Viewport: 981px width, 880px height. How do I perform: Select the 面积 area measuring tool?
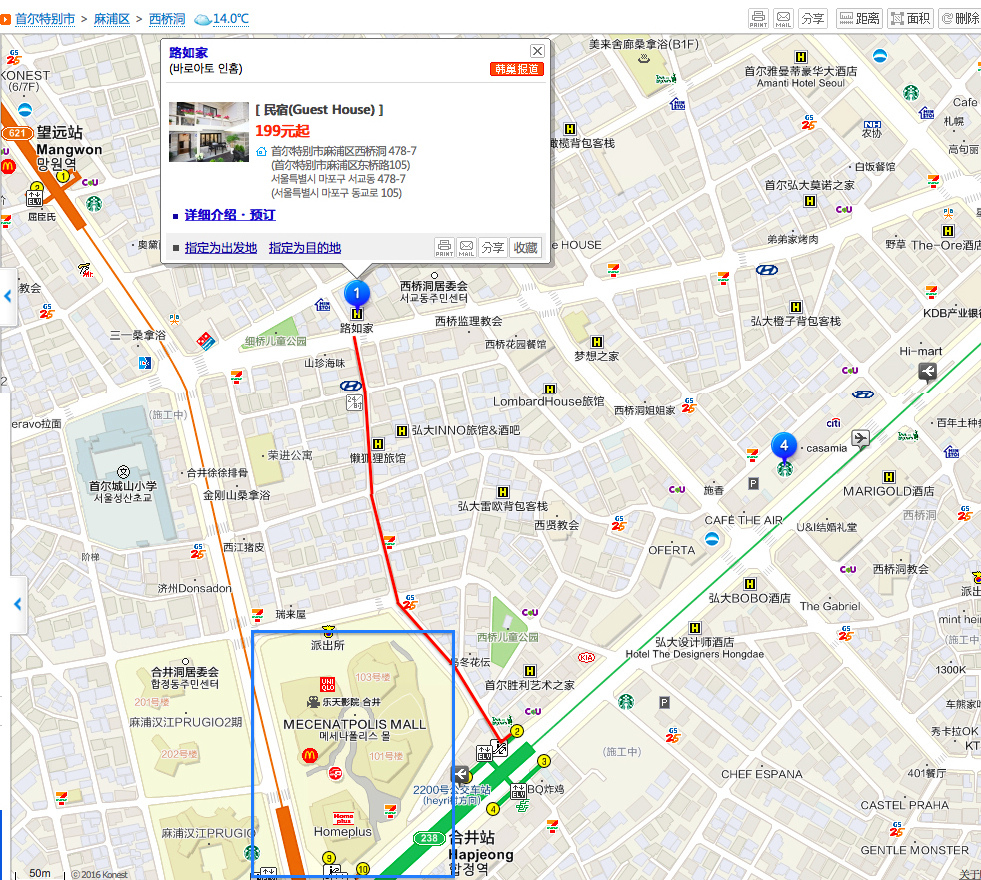(910, 19)
